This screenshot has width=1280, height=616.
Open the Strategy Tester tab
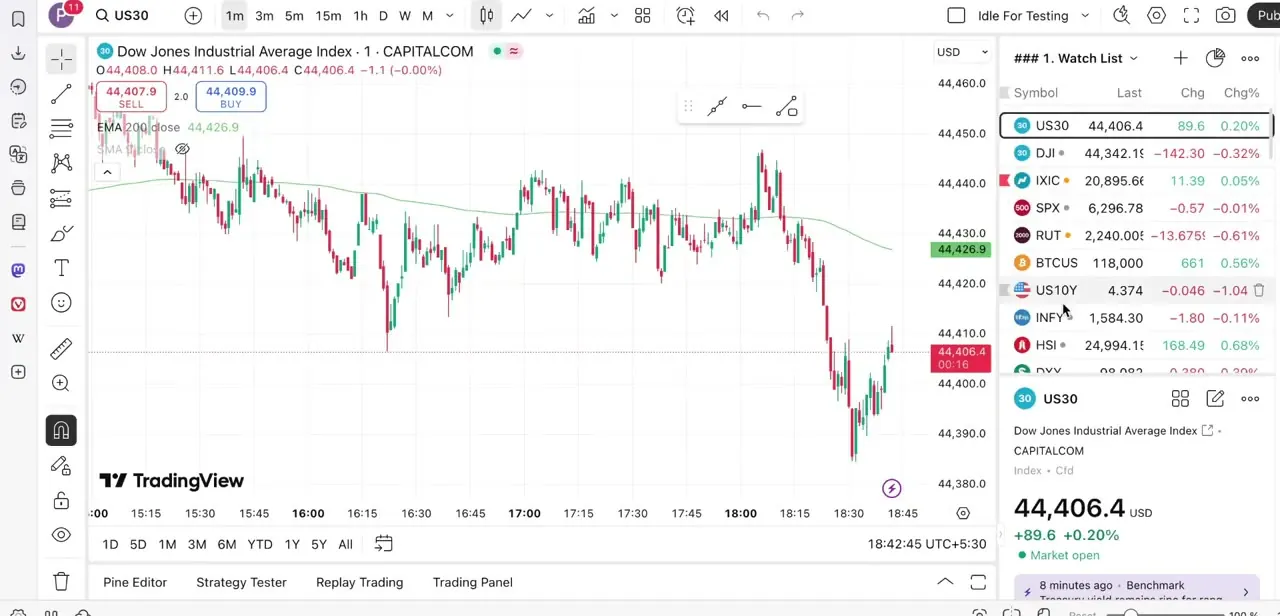[x=241, y=582]
